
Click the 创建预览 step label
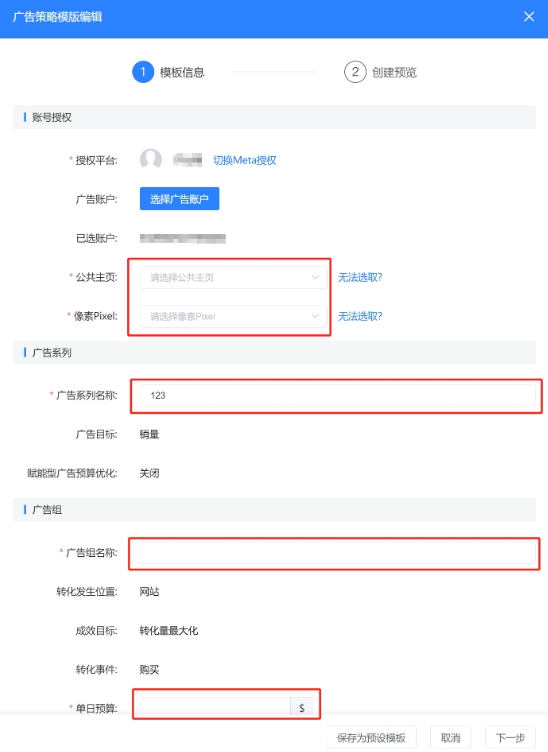(x=394, y=72)
